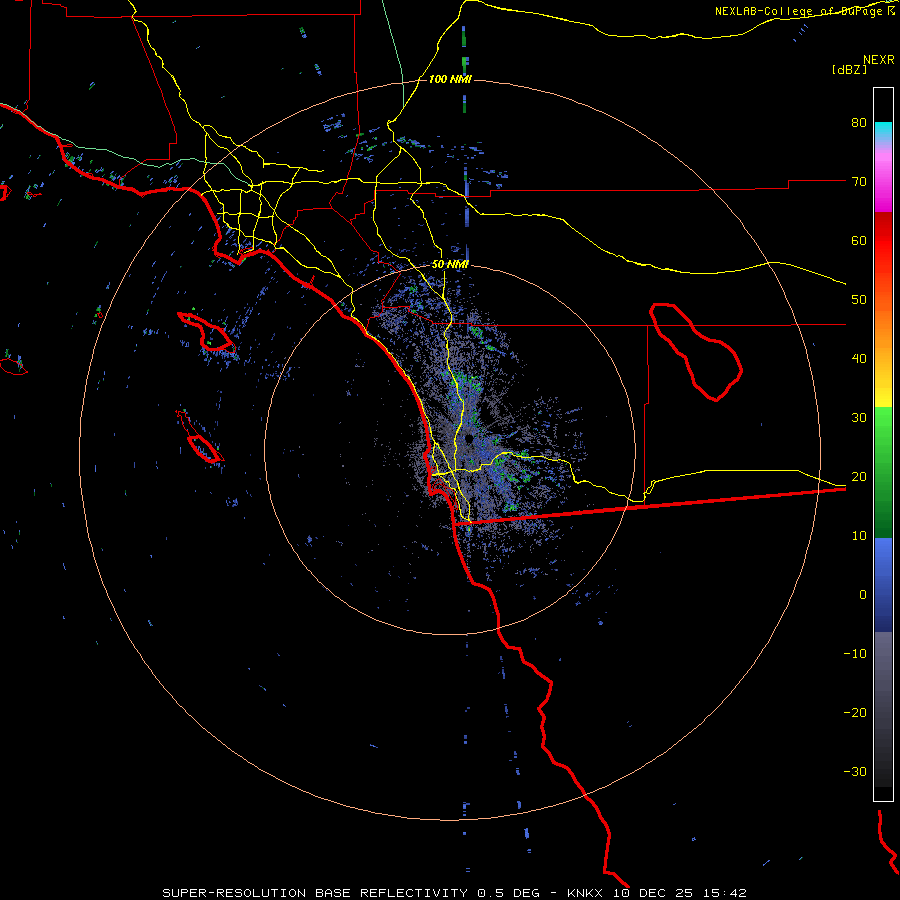Viewport: 900px width, 900px height.
Task: Click the 70 dBZ scale value
Action: (859, 181)
